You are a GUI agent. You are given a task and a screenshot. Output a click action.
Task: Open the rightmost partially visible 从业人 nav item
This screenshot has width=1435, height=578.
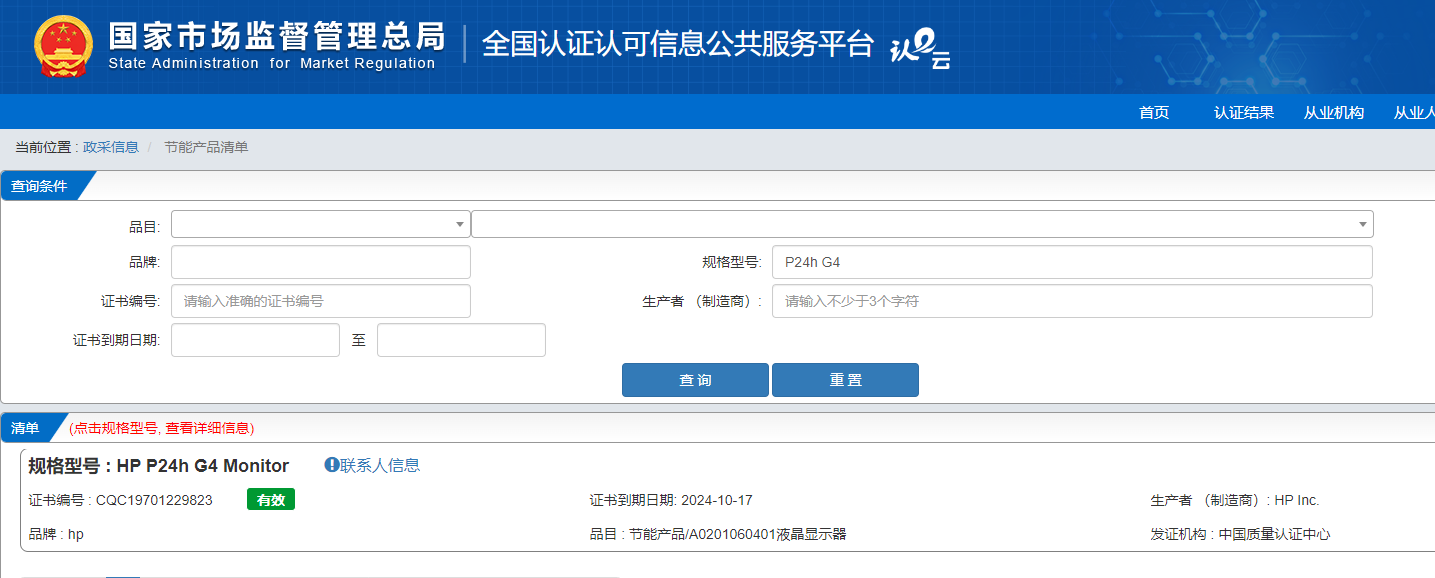coord(1414,113)
